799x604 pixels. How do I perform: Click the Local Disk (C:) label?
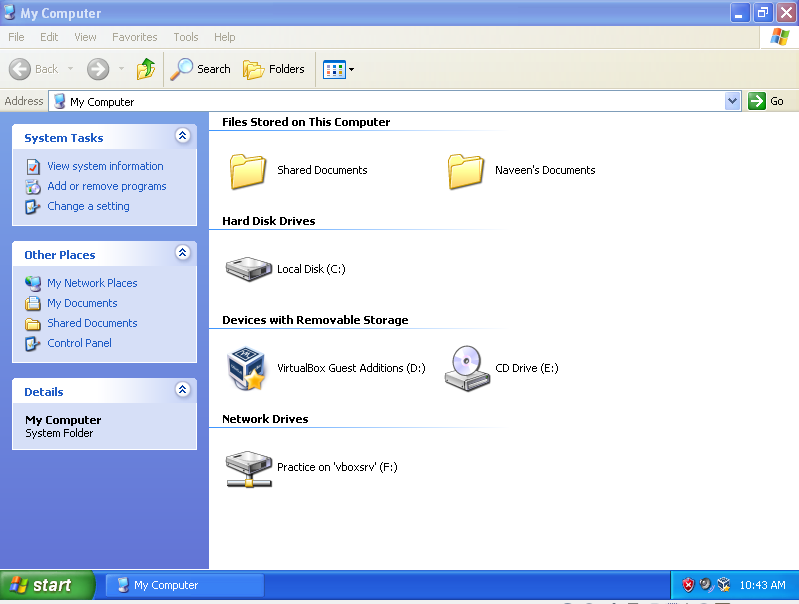pos(311,269)
